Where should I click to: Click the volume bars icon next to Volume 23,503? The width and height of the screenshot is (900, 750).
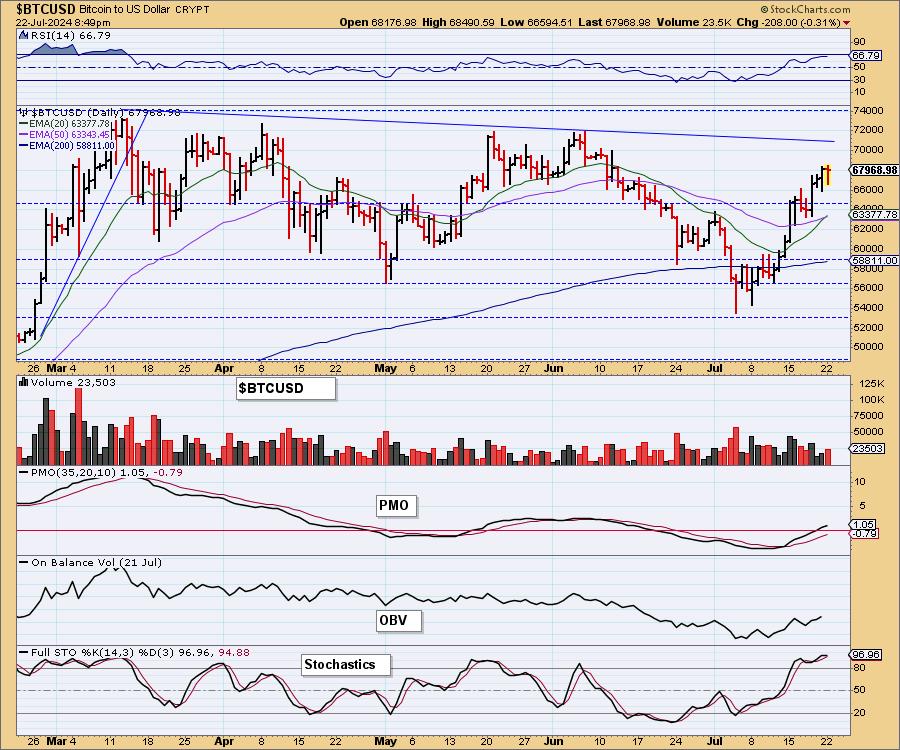(x=24, y=382)
